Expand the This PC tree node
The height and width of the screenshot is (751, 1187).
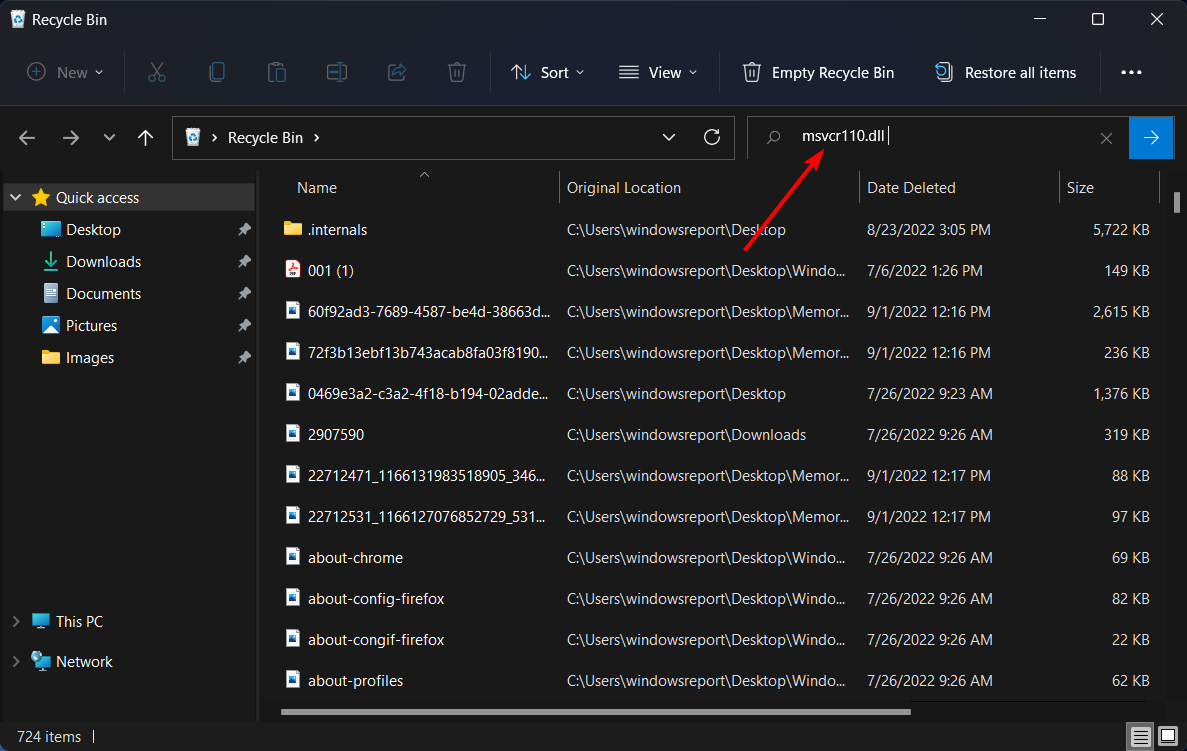tap(16, 621)
